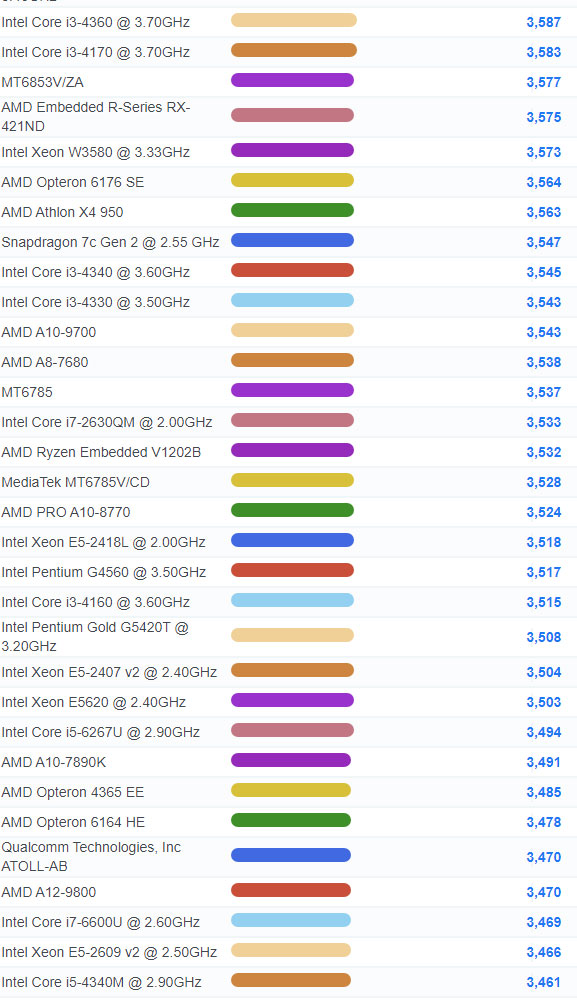Click the AMD A10-7890K entry

point(54,762)
